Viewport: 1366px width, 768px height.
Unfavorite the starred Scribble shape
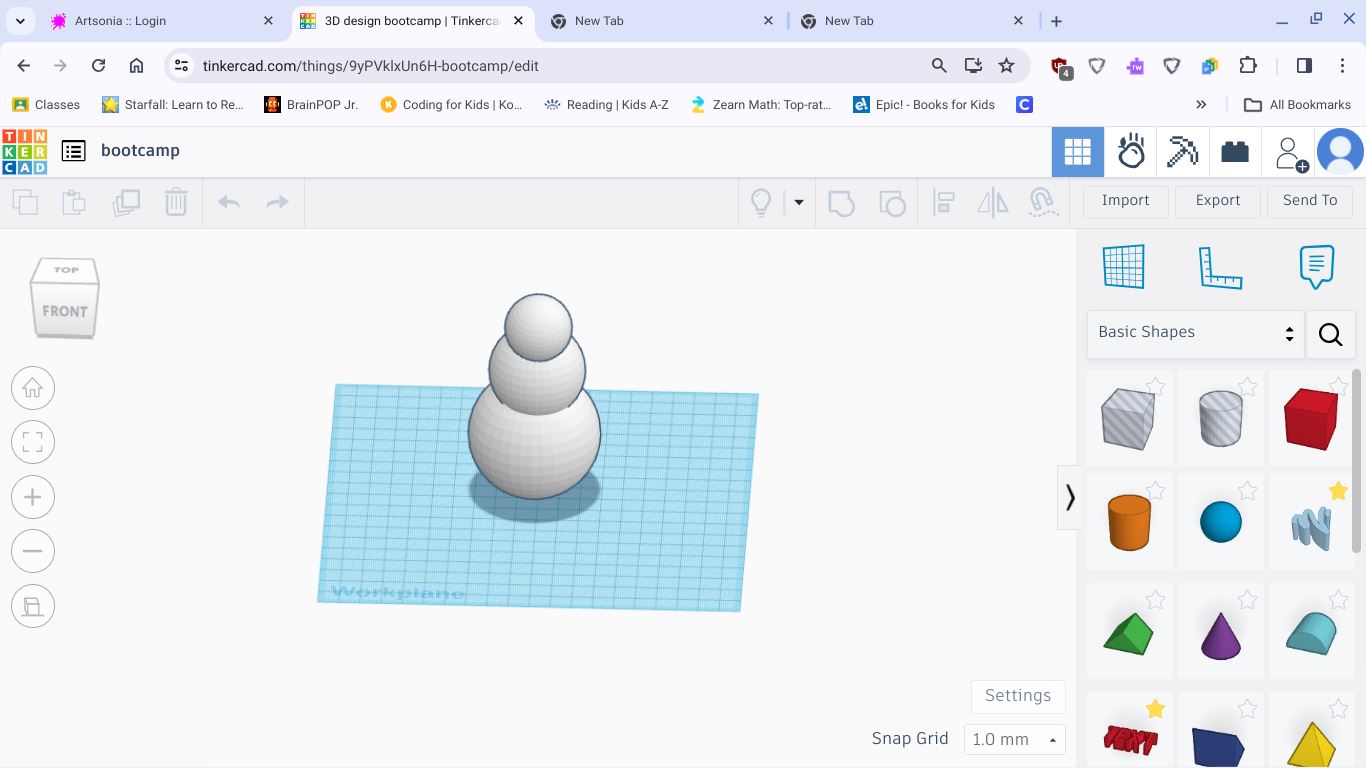[1338, 490]
